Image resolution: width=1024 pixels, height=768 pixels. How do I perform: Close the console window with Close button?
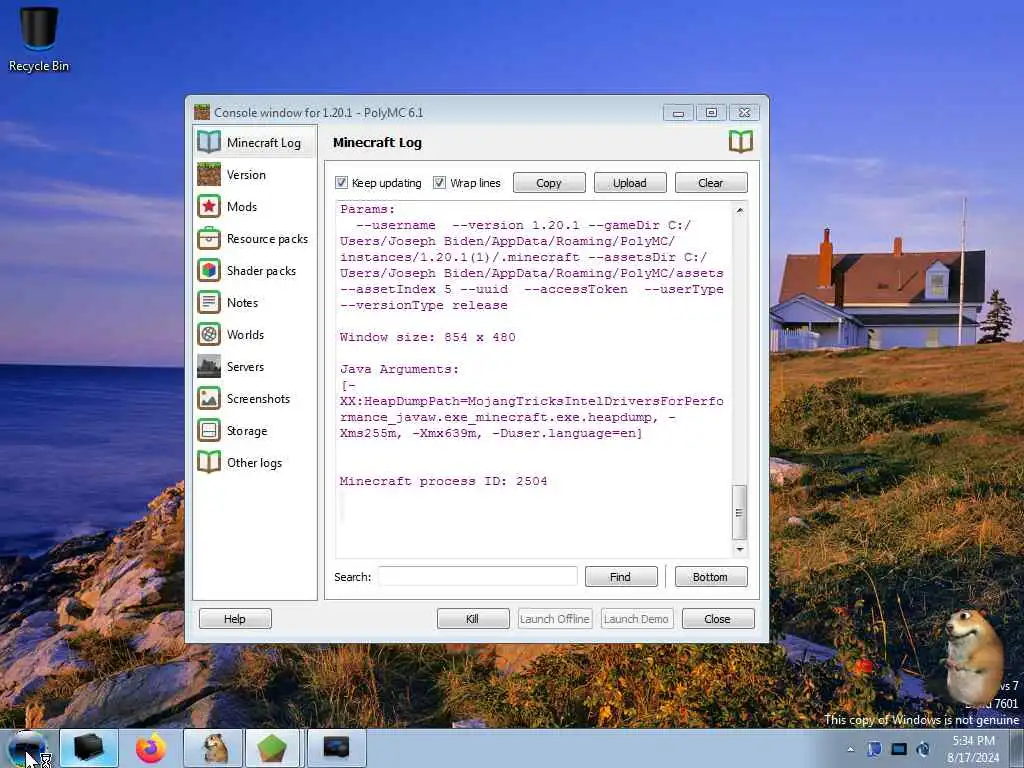(718, 618)
